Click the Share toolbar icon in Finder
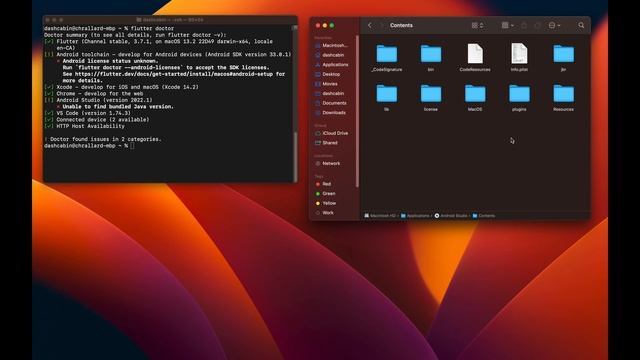 tap(524, 25)
